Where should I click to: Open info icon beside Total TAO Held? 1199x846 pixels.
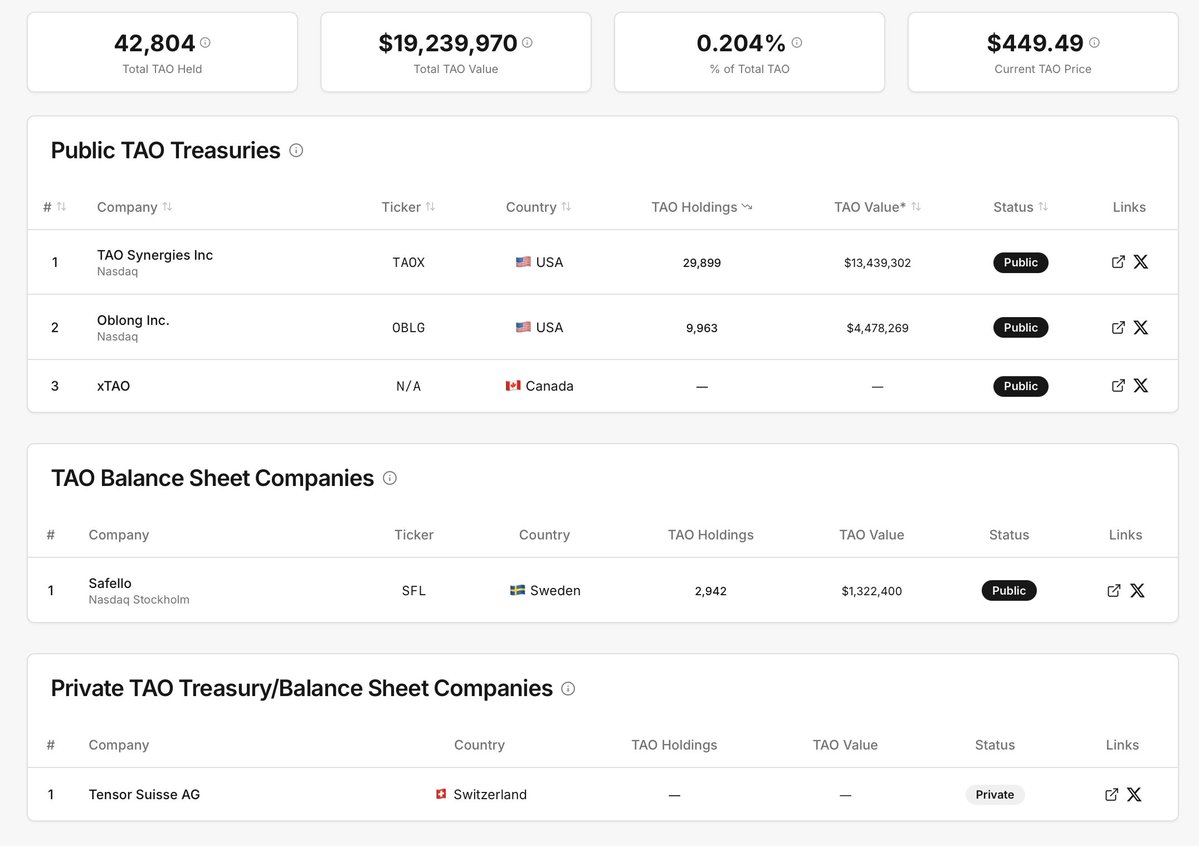(x=205, y=43)
